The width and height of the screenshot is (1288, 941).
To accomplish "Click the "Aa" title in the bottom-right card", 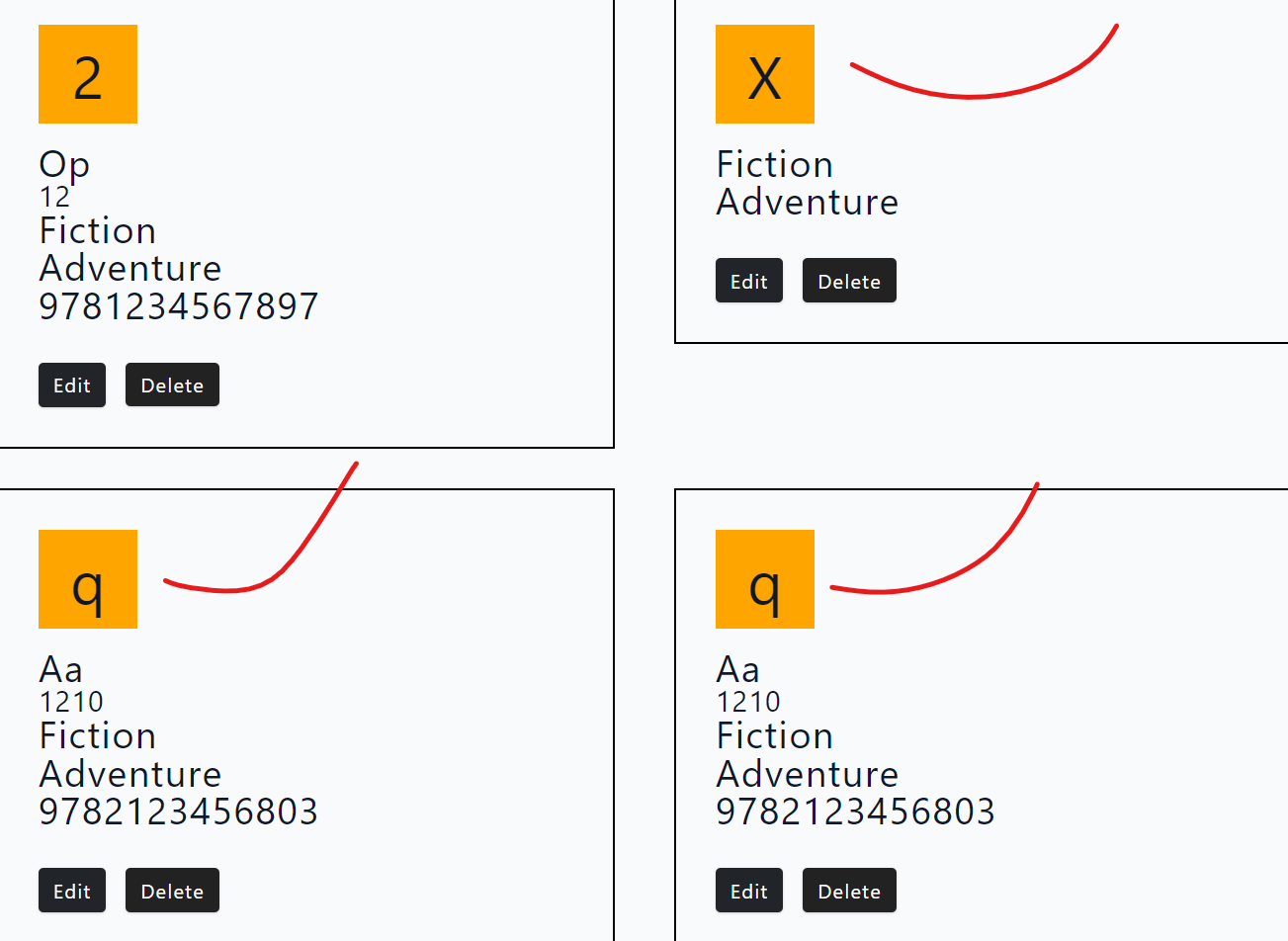I will tap(737, 669).
